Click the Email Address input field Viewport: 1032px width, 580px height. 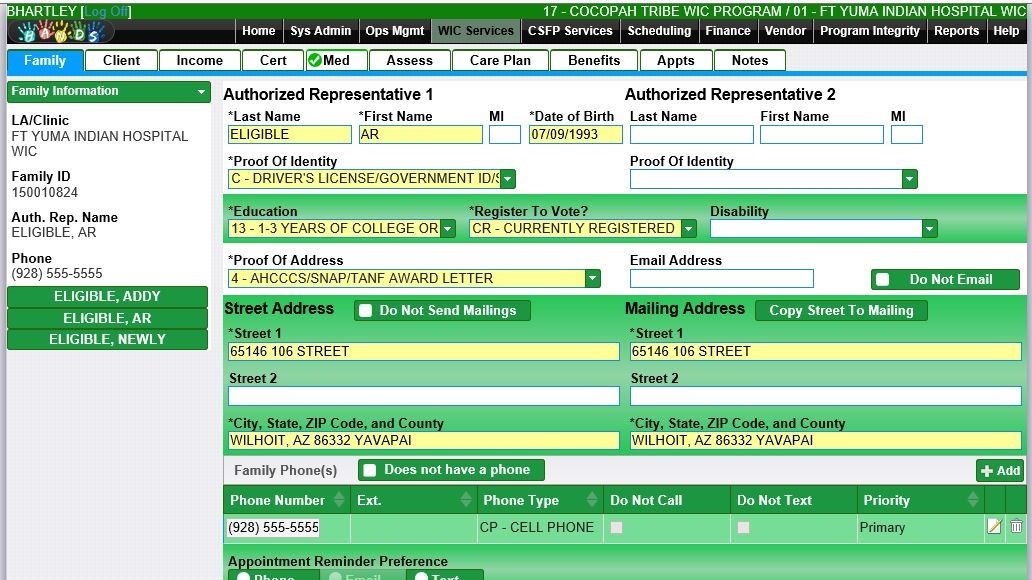tap(721, 279)
